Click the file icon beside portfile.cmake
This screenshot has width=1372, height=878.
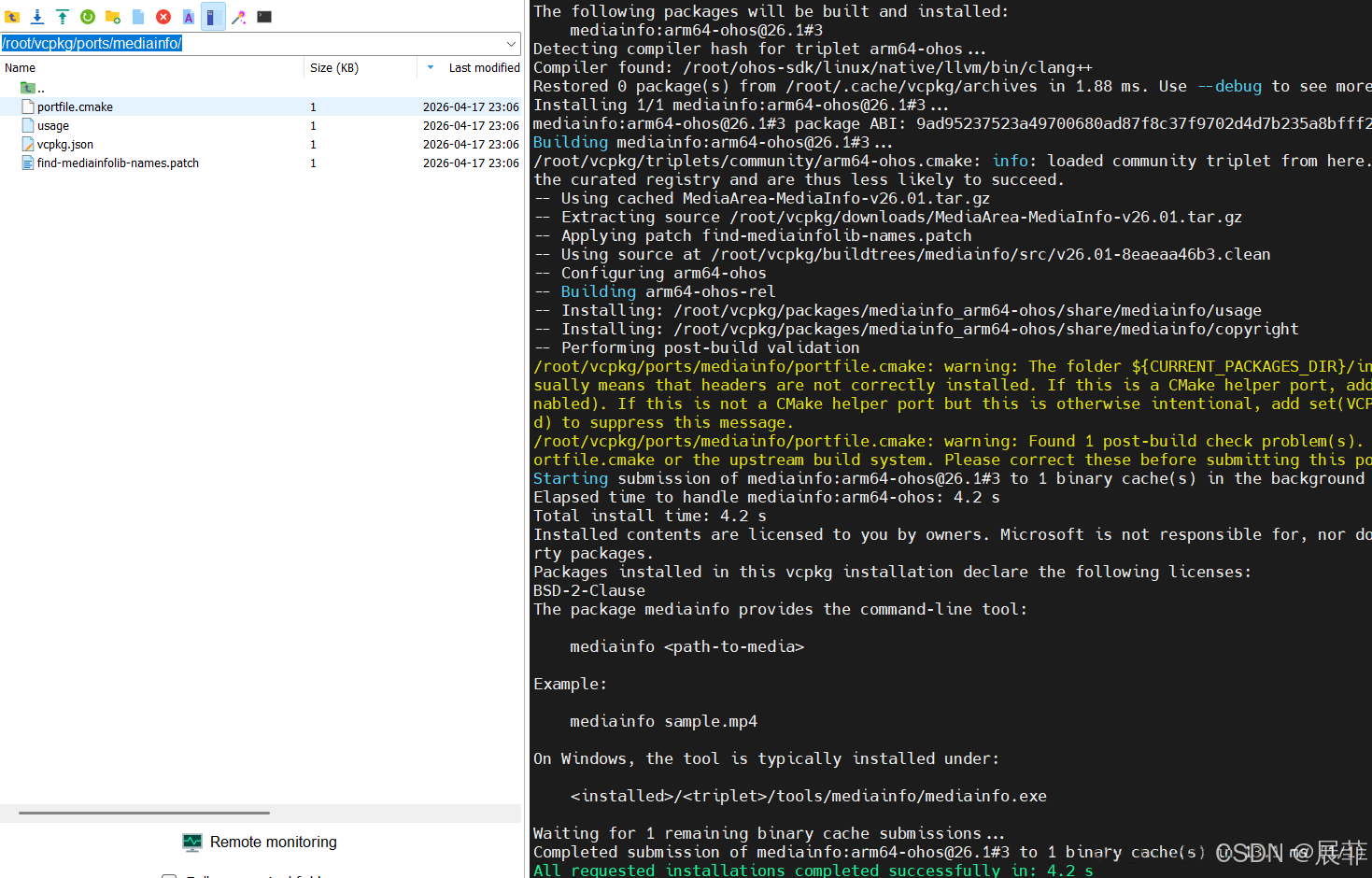pyautogui.click(x=28, y=106)
